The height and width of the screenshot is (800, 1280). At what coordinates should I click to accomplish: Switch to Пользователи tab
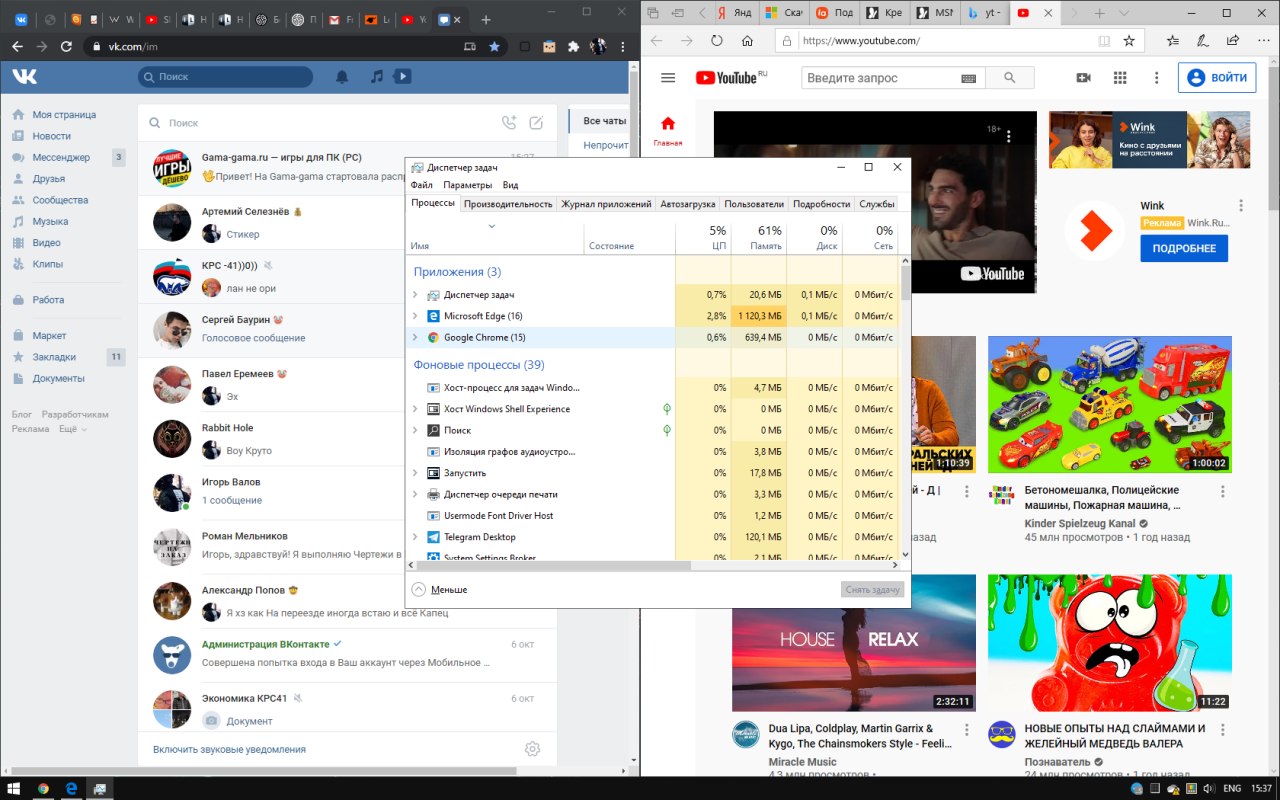tap(754, 204)
